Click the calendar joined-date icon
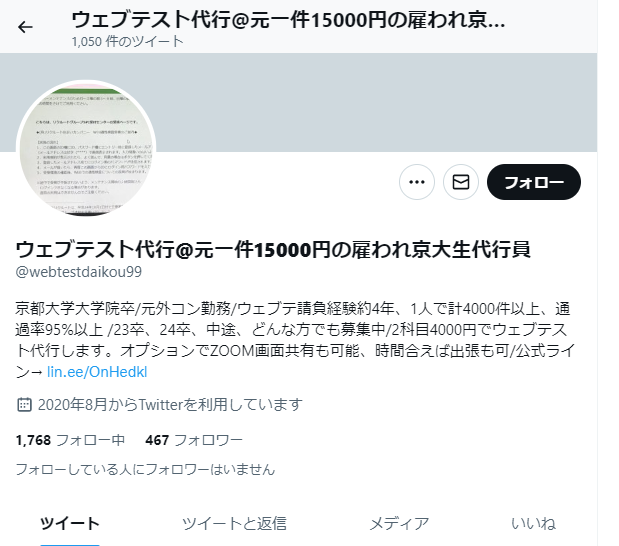619x546 pixels. tap(24, 405)
